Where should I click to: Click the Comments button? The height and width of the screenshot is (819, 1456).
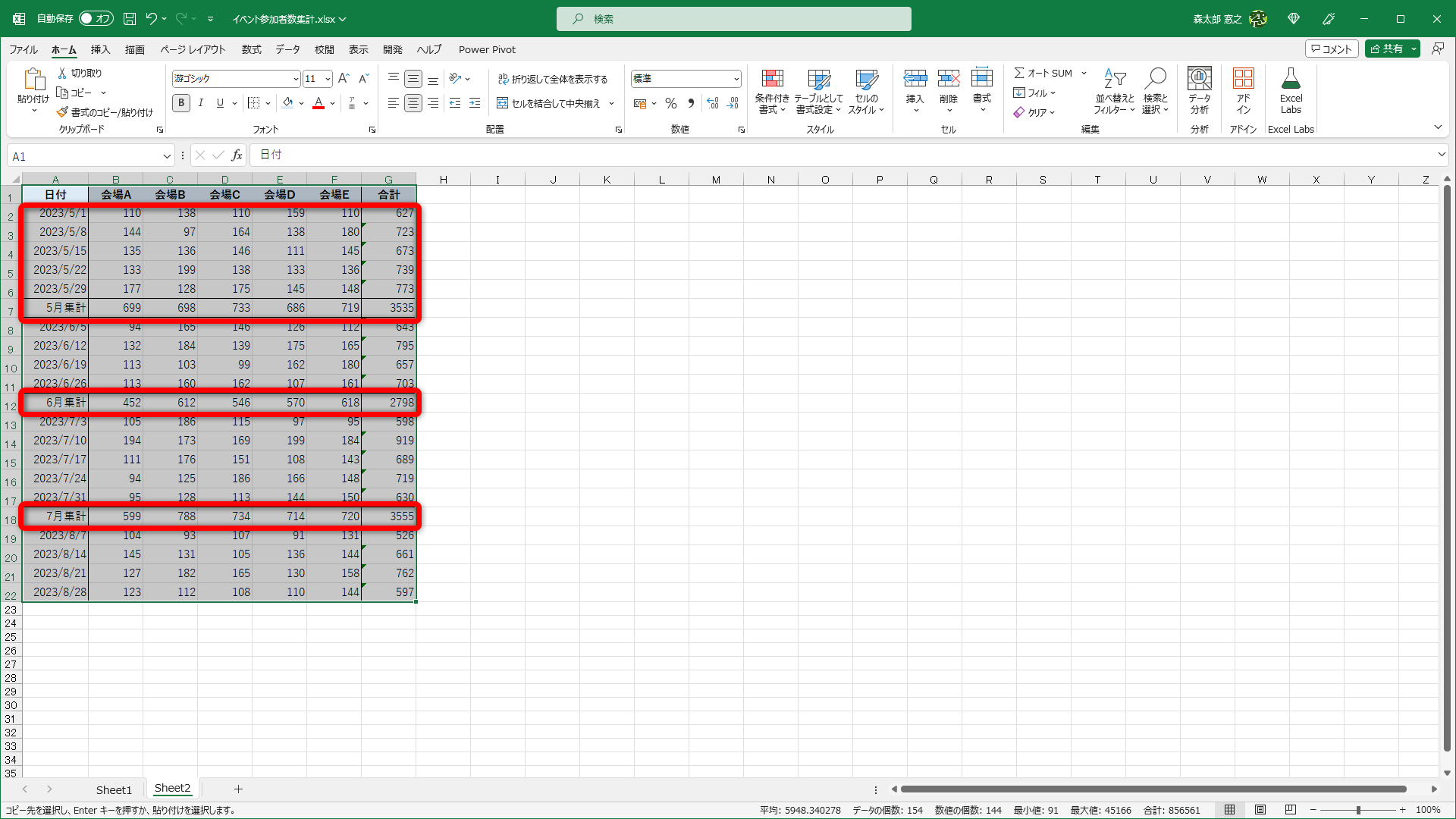click(1331, 49)
